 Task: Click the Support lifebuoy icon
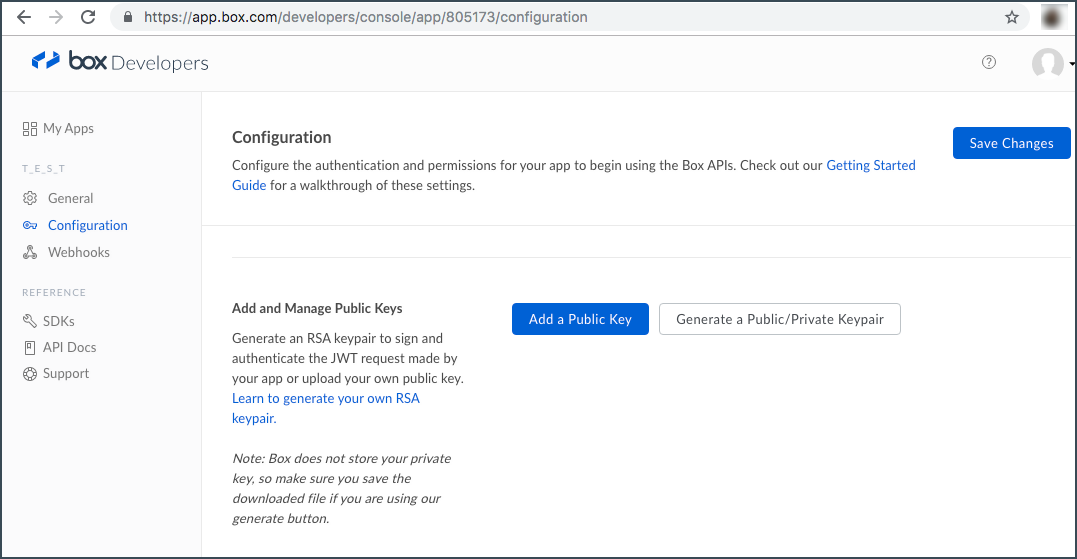click(x=30, y=374)
